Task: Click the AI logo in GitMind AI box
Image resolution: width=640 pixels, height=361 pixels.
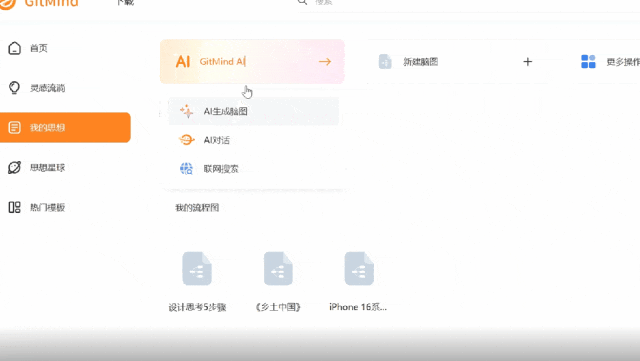Action: click(183, 62)
